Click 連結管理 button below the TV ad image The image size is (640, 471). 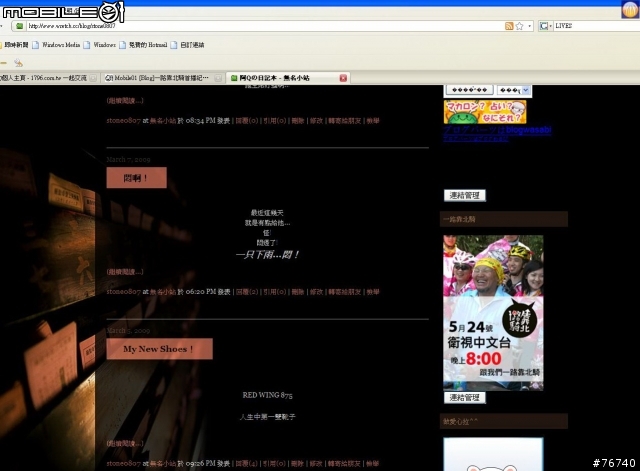coord(464,398)
